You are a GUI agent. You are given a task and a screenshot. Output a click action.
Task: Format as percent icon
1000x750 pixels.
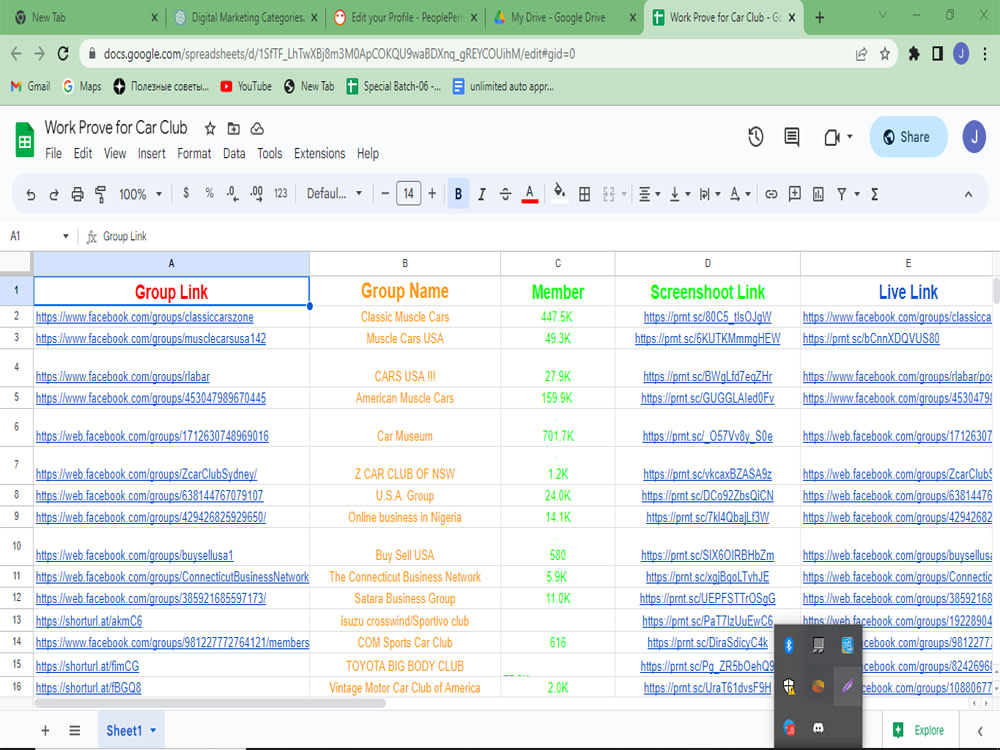(x=209, y=193)
